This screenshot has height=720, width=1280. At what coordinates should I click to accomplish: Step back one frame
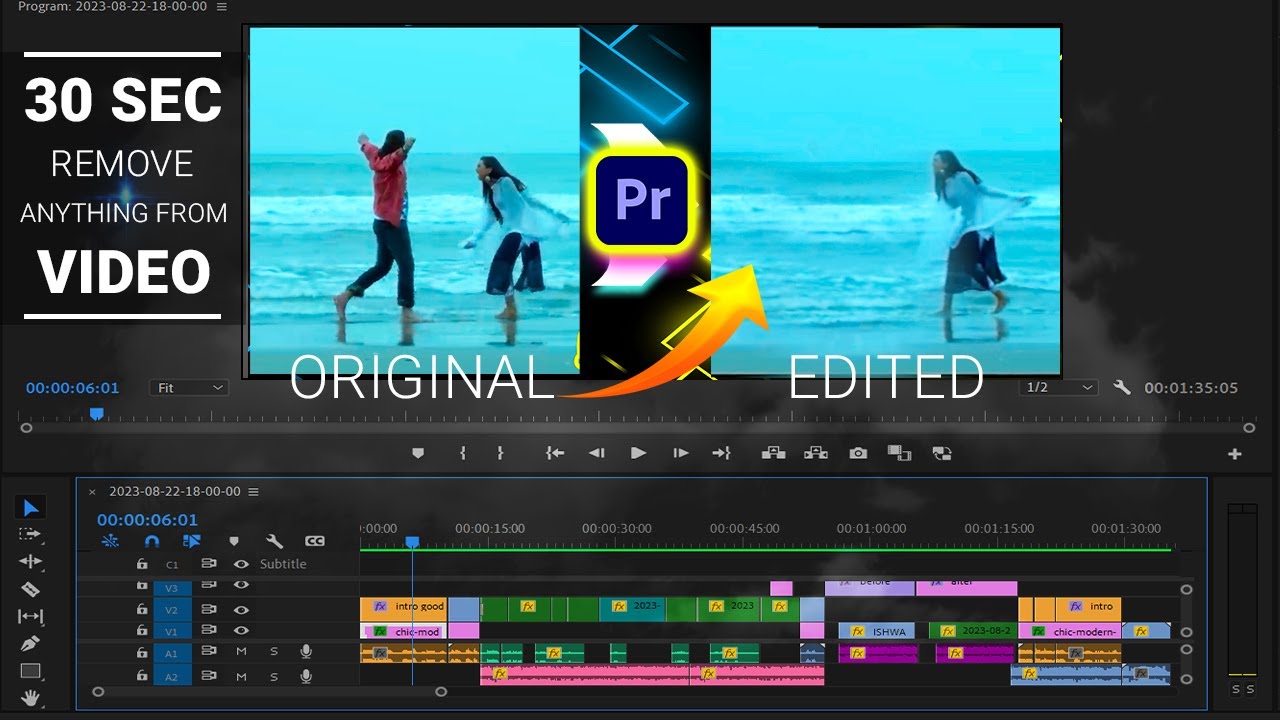point(597,453)
